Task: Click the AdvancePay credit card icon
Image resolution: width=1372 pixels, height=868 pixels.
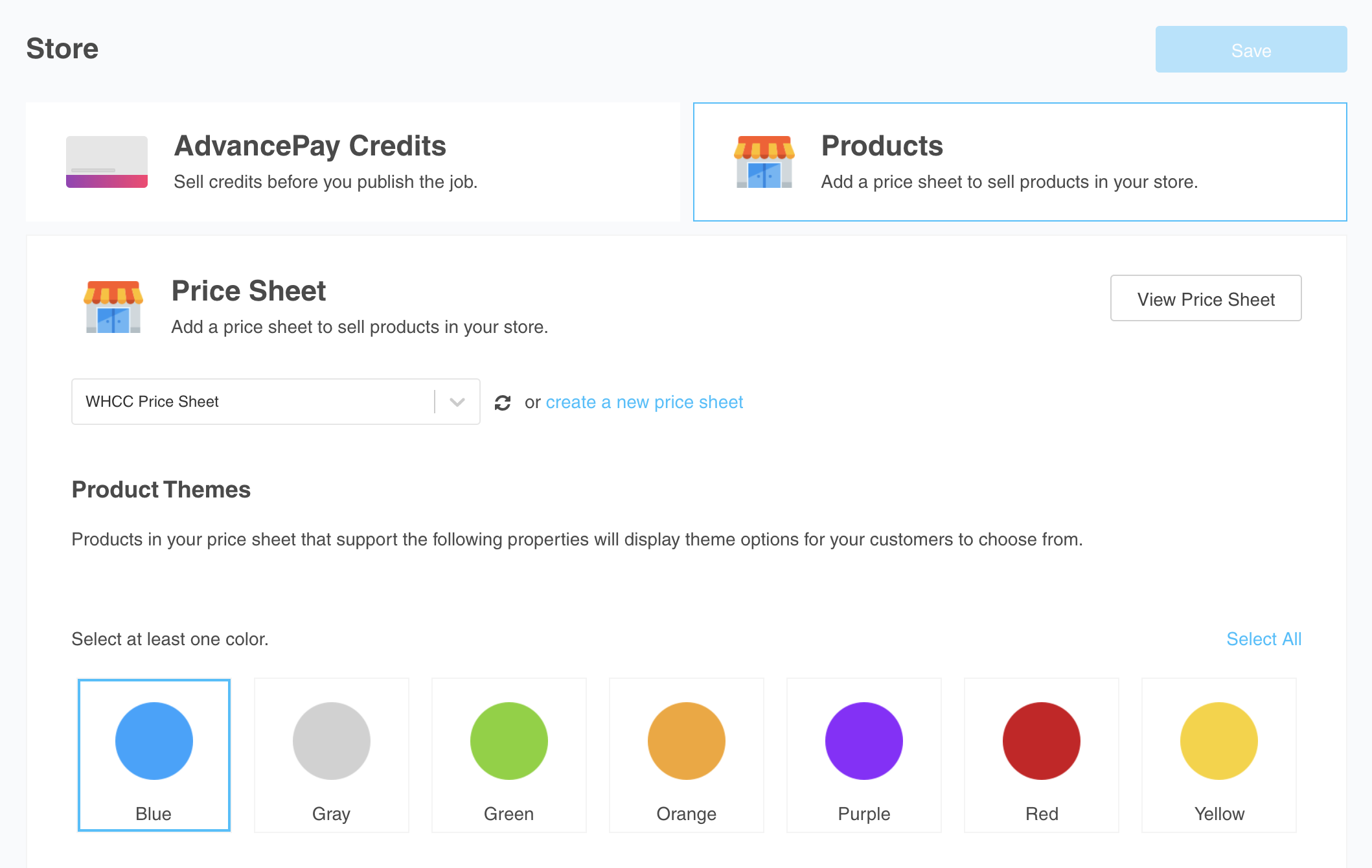Action: (107, 162)
